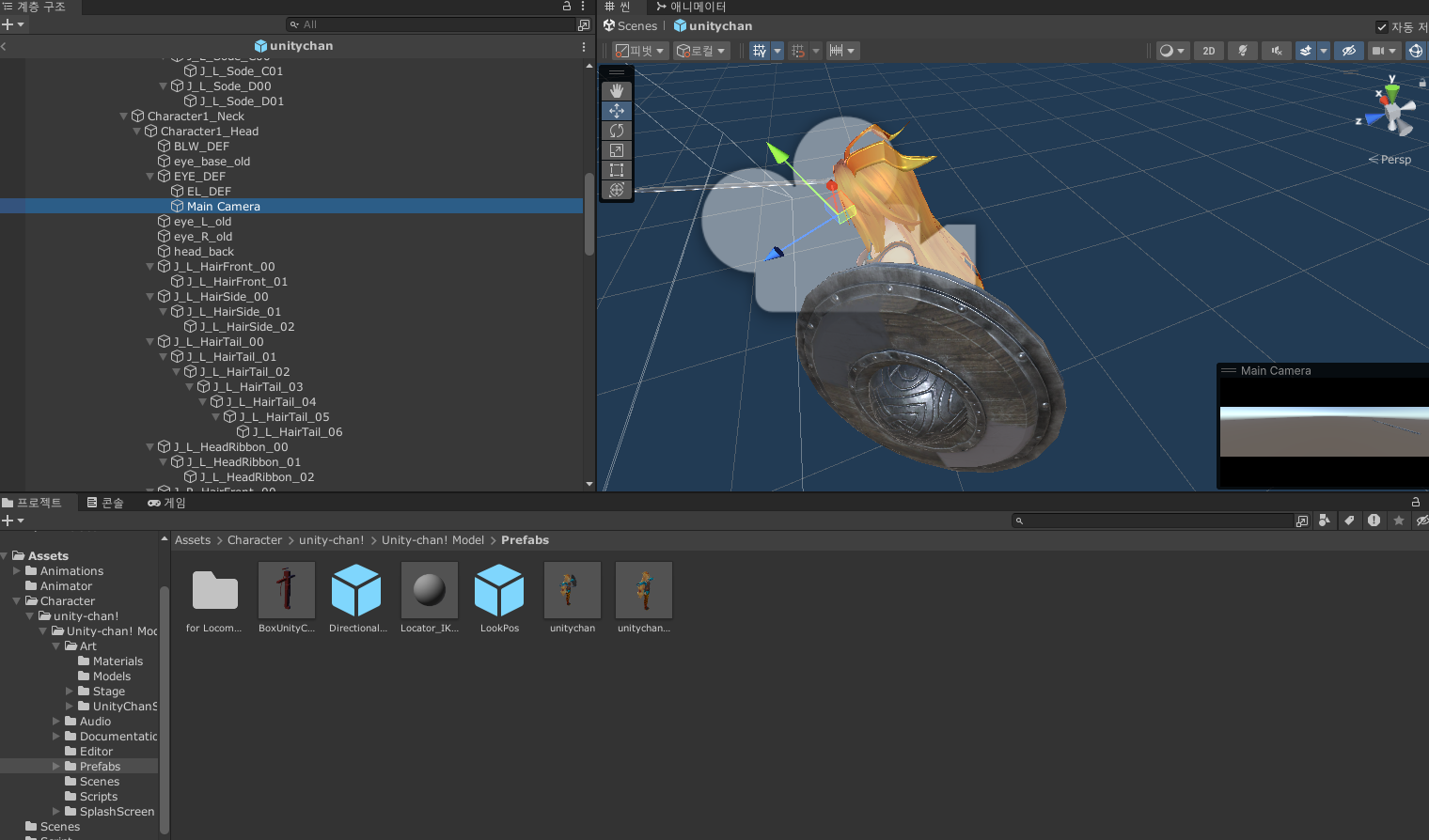Viewport: 1429px width, 840px height.
Task: Open search-by-label tag icon
Action: coord(1349,521)
